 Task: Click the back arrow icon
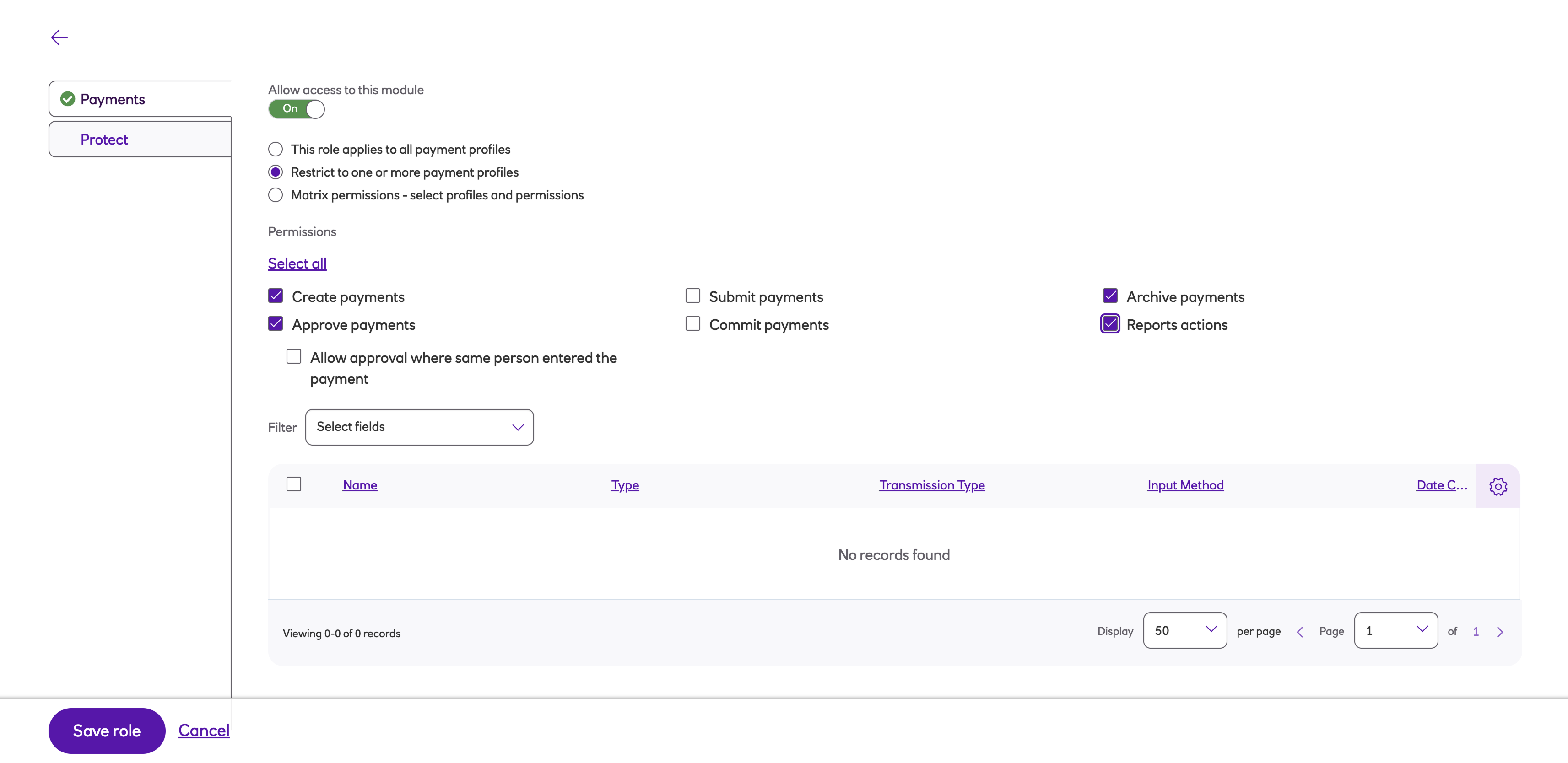click(x=59, y=38)
